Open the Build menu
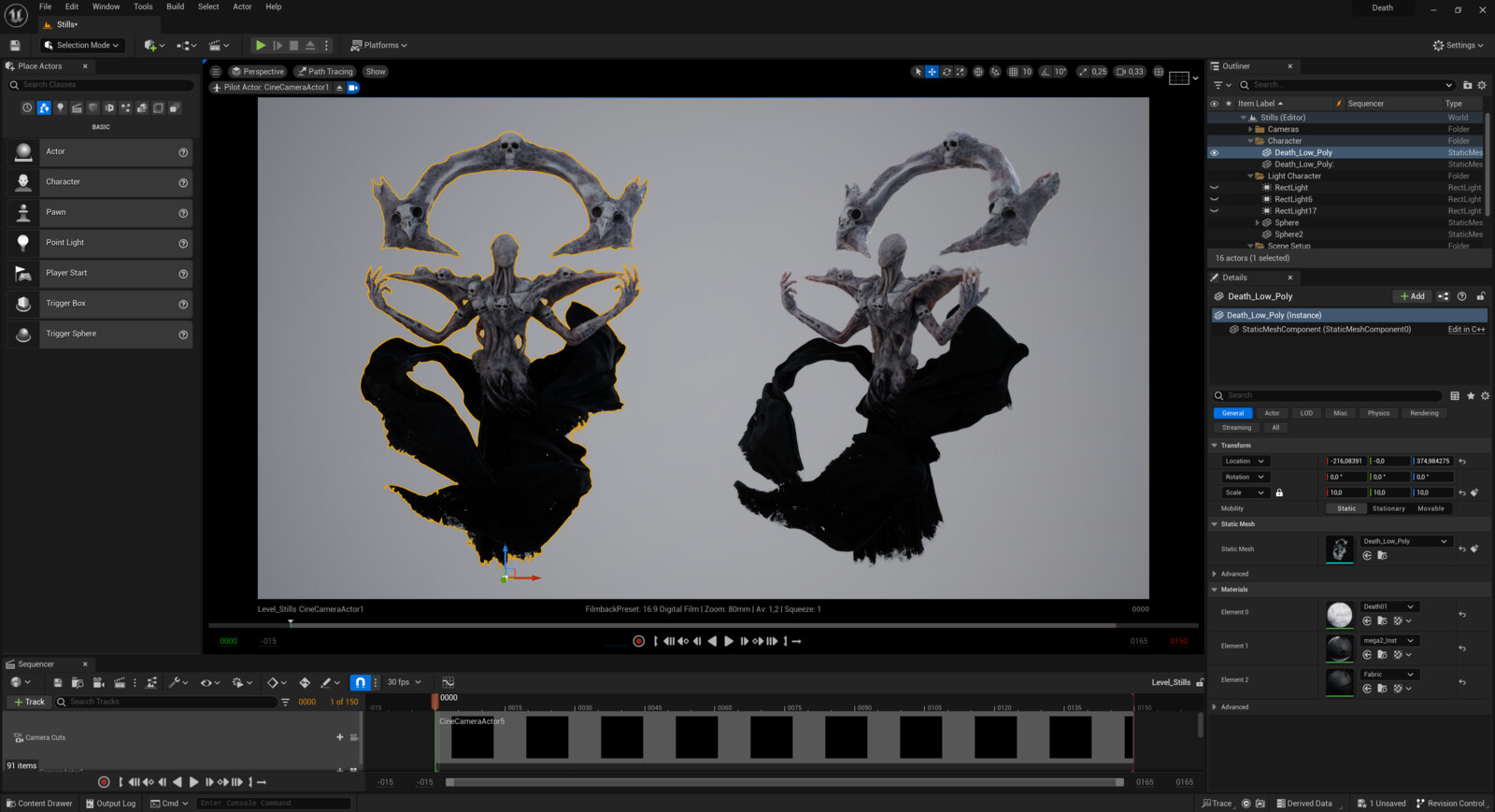Image resolution: width=1495 pixels, height=812 pixels. pyautogui.click(x=175, y=7)
